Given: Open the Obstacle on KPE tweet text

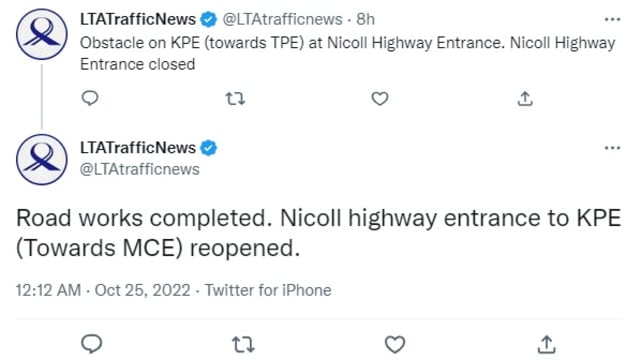Looking at the screenshot, I should click(x=347, y=53).
